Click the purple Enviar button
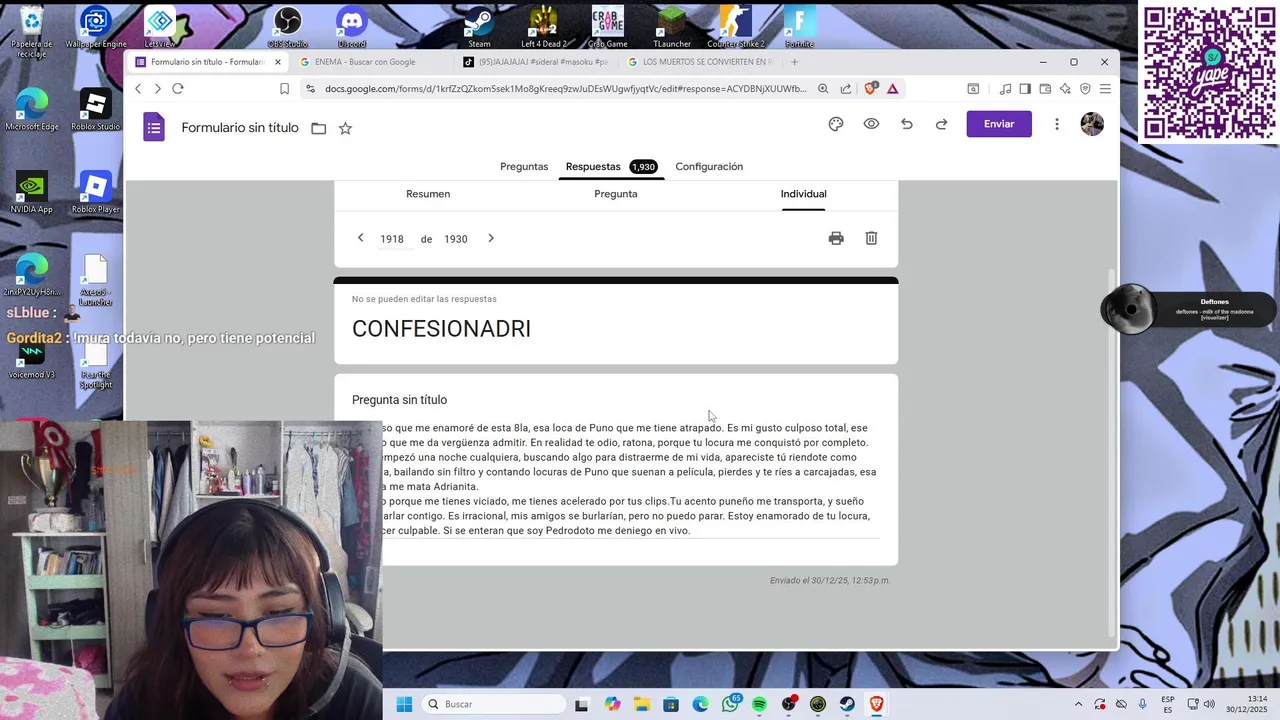Screen dimensions: 1280x720 tap(999, 124)
